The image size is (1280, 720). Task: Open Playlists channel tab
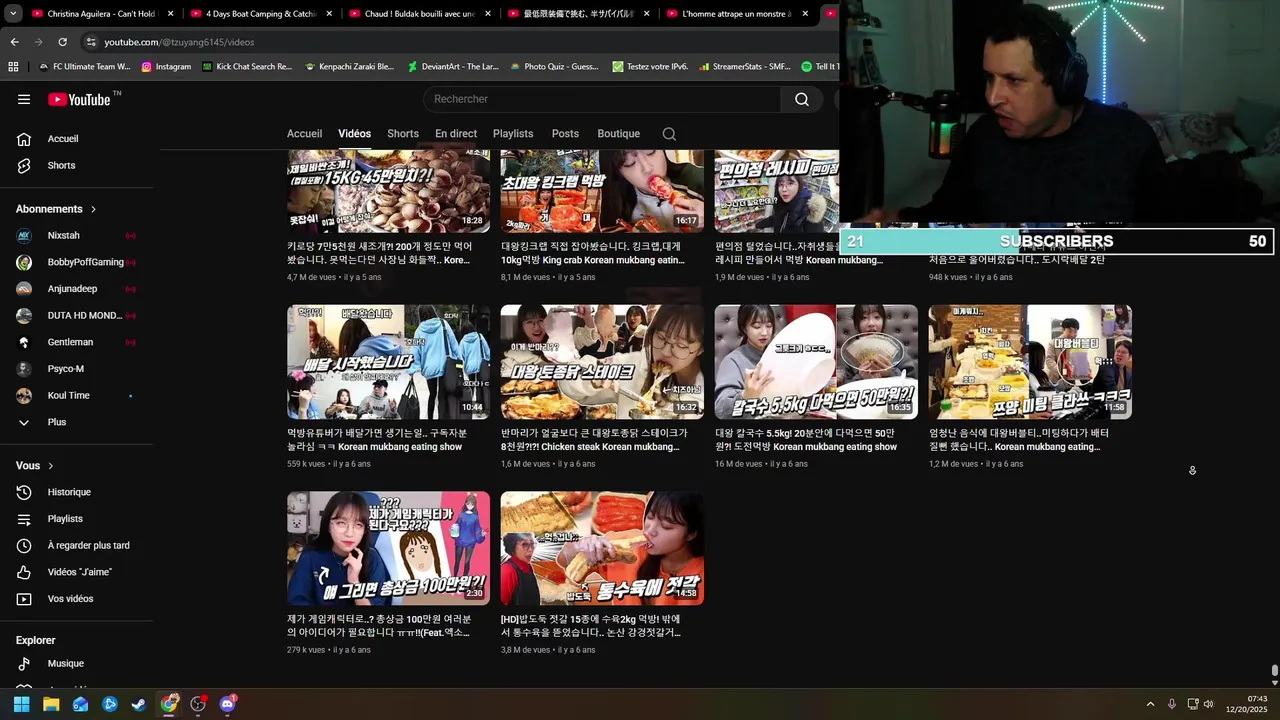[513, 134]
